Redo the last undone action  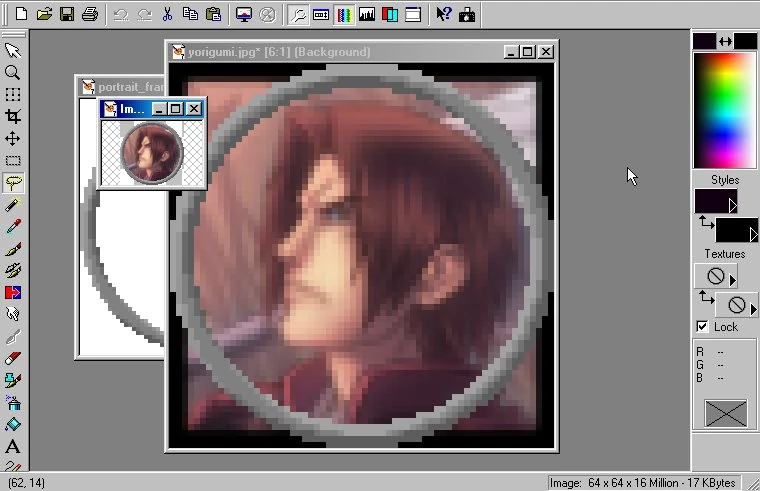click(144, 15)
